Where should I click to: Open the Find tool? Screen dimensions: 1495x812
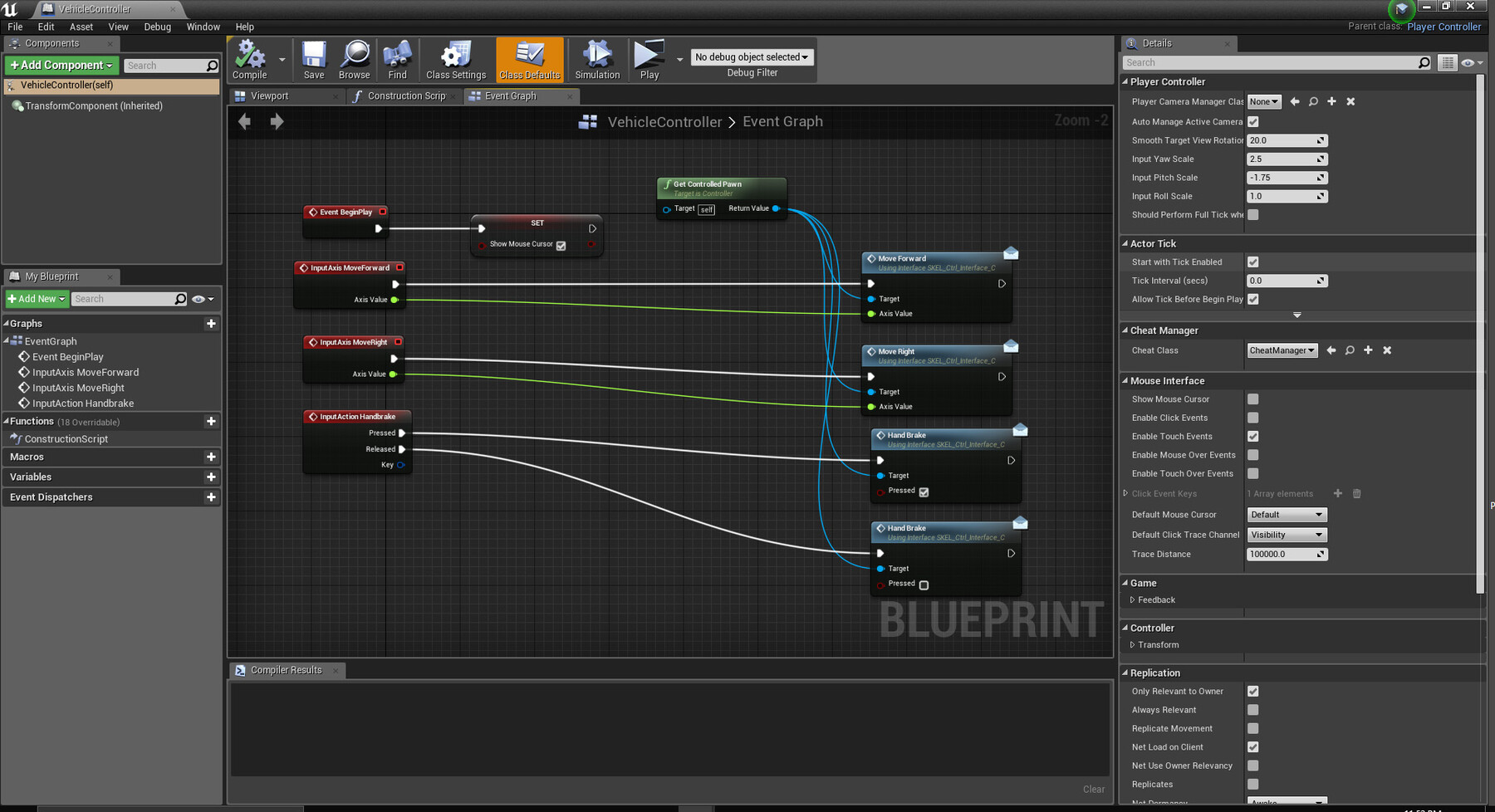click(x=397, y=59)
